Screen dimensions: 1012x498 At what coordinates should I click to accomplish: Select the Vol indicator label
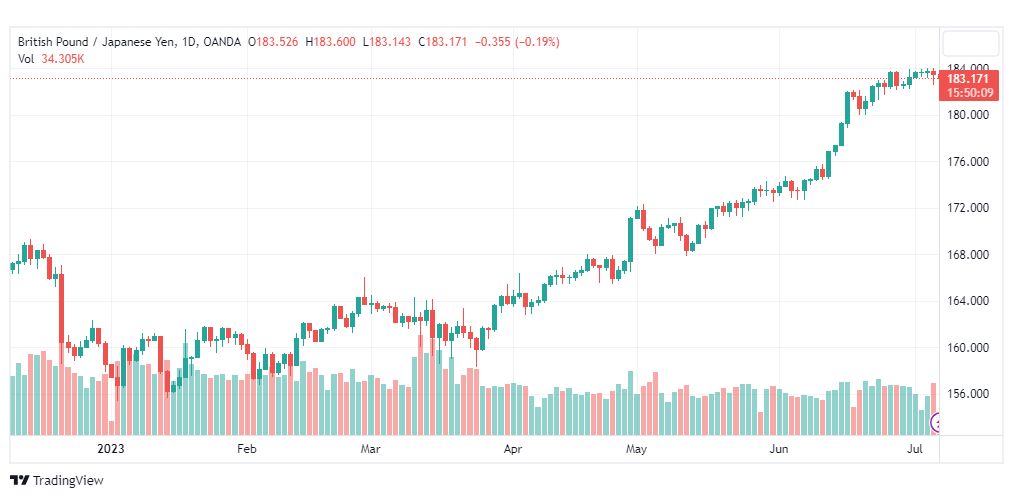pyautogui.click(x=25, y=59)
